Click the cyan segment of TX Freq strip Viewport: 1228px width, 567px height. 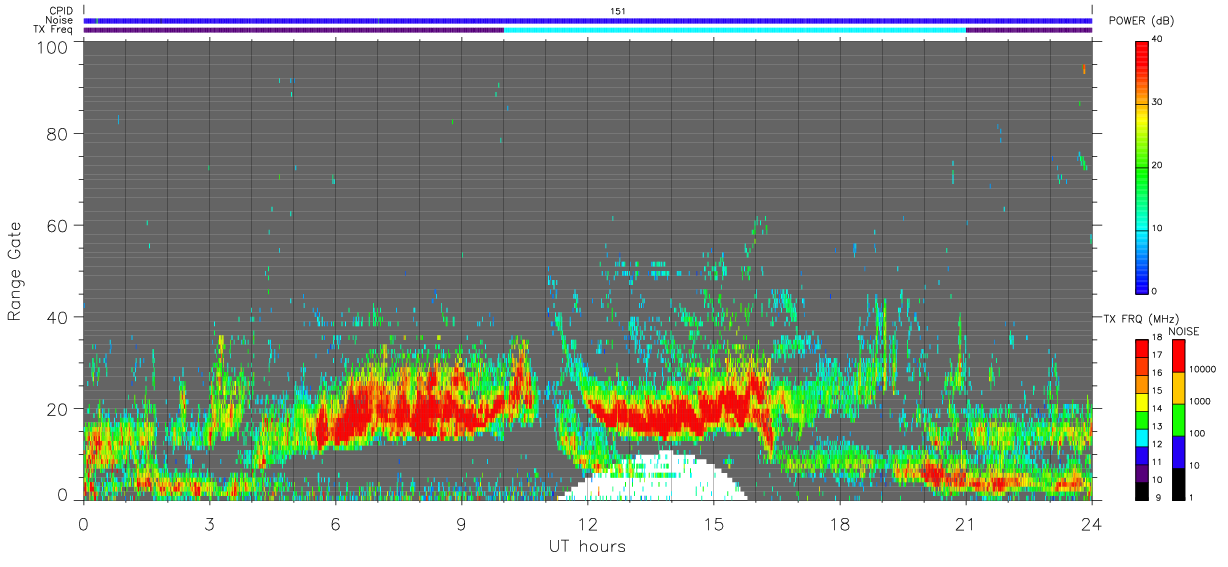click(x=735, y=30)
